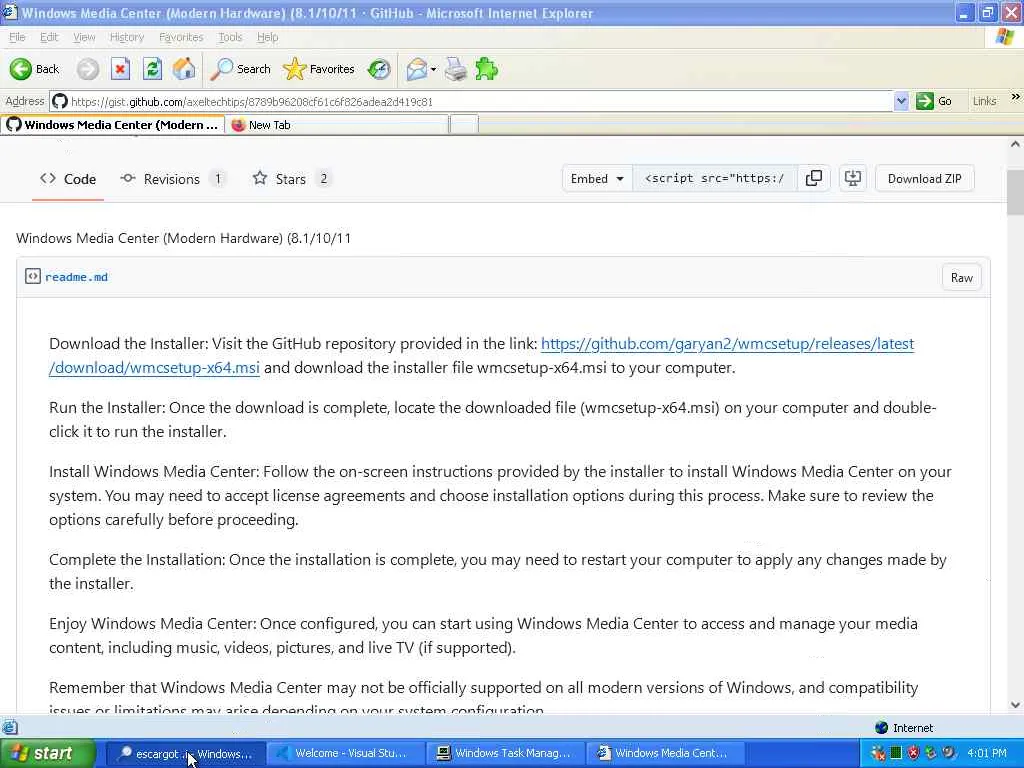Click the 4:01 PM clock
1024x768 pixels.
pos(987,753)
